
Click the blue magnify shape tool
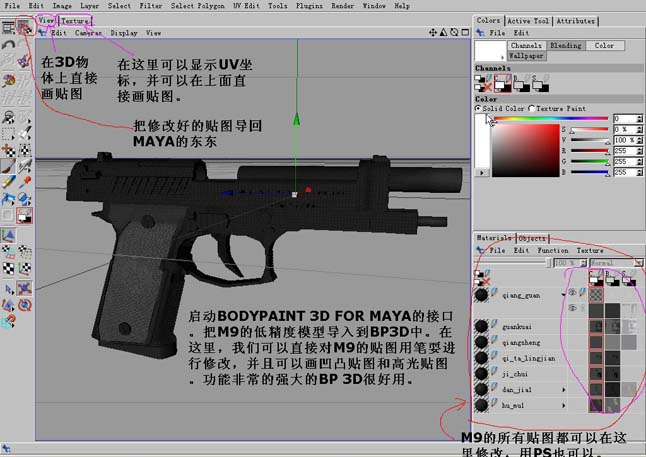click(x=25, y=199)
